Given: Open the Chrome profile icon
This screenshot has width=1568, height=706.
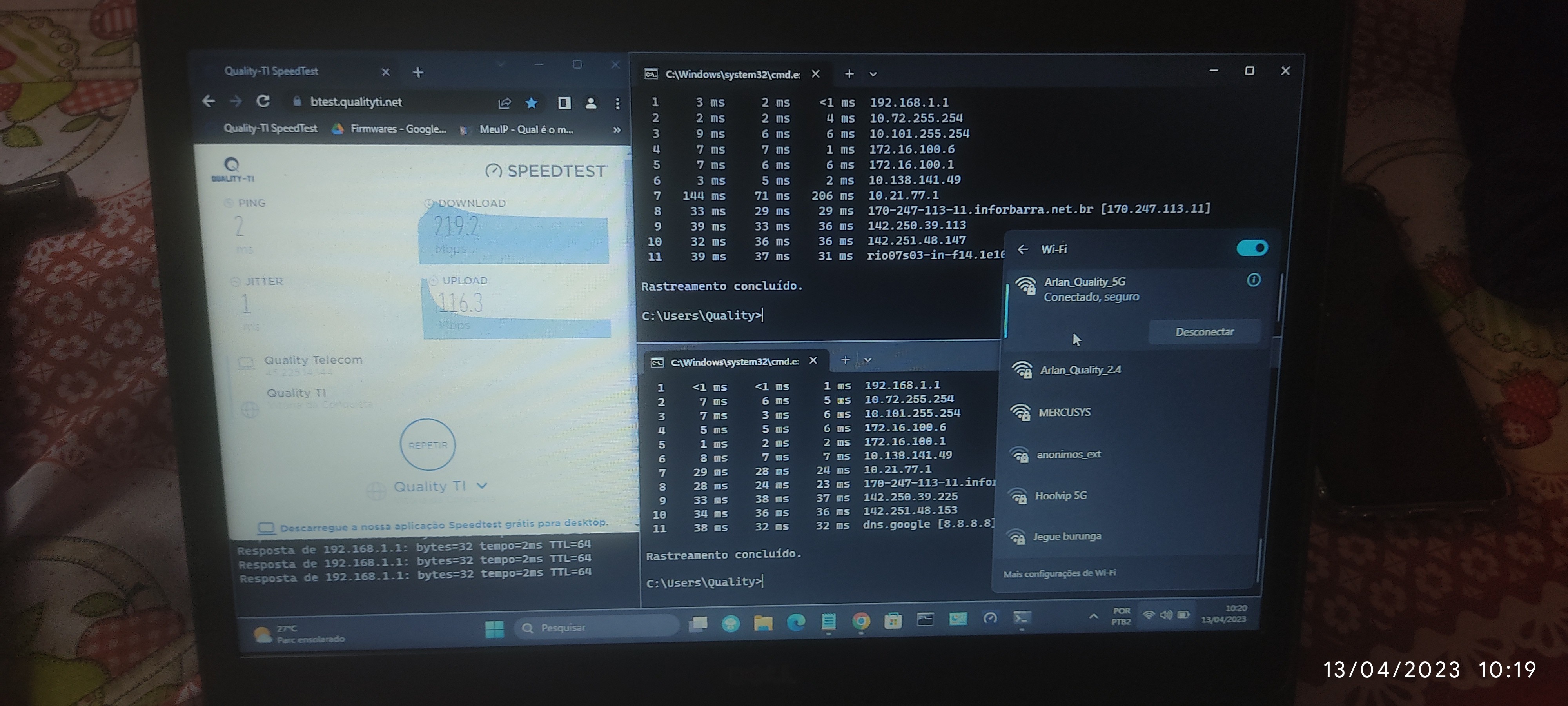Looking at the screenshot, I should point(590,103).
